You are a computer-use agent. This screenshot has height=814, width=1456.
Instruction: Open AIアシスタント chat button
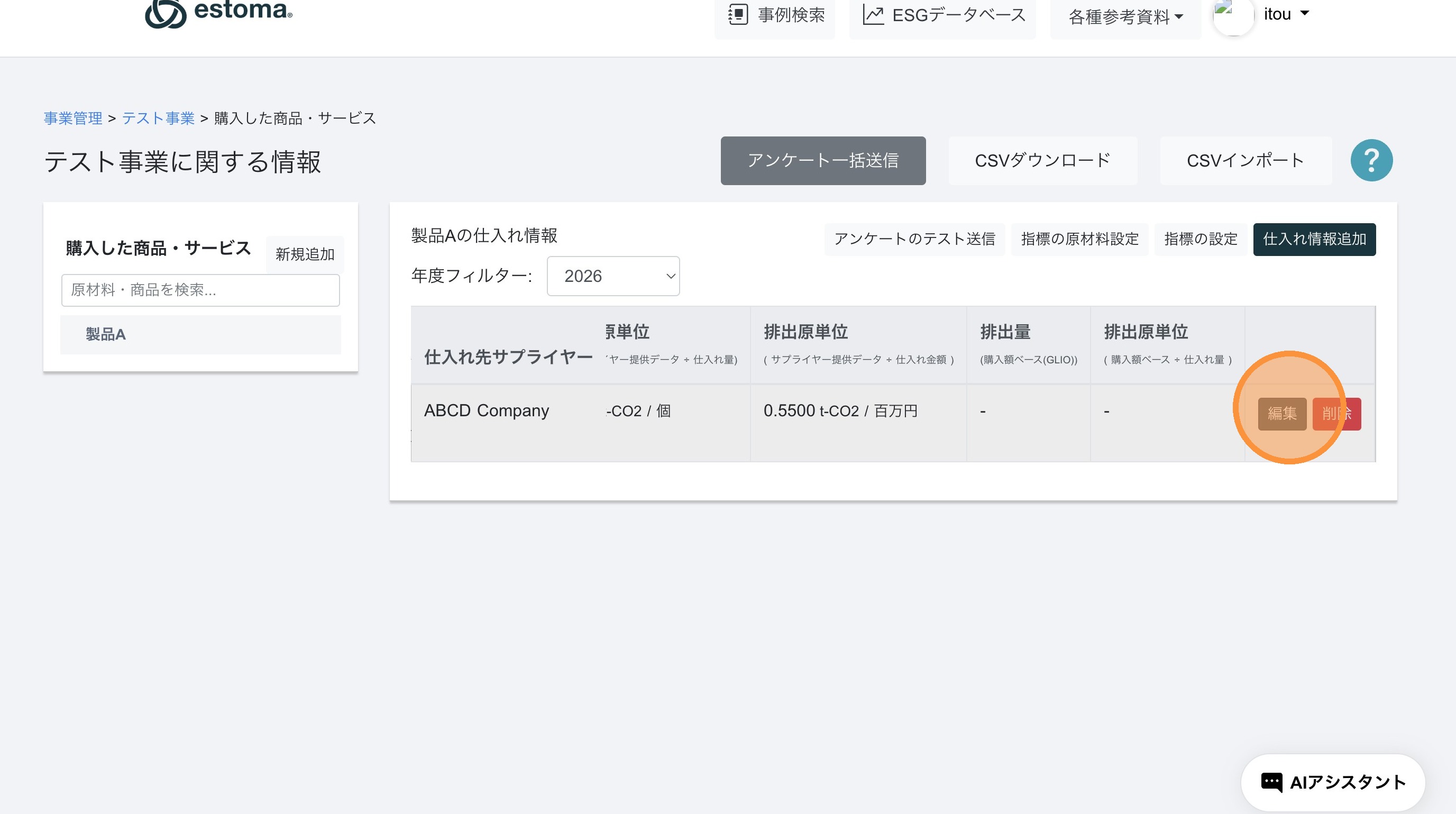(1333, 782)
